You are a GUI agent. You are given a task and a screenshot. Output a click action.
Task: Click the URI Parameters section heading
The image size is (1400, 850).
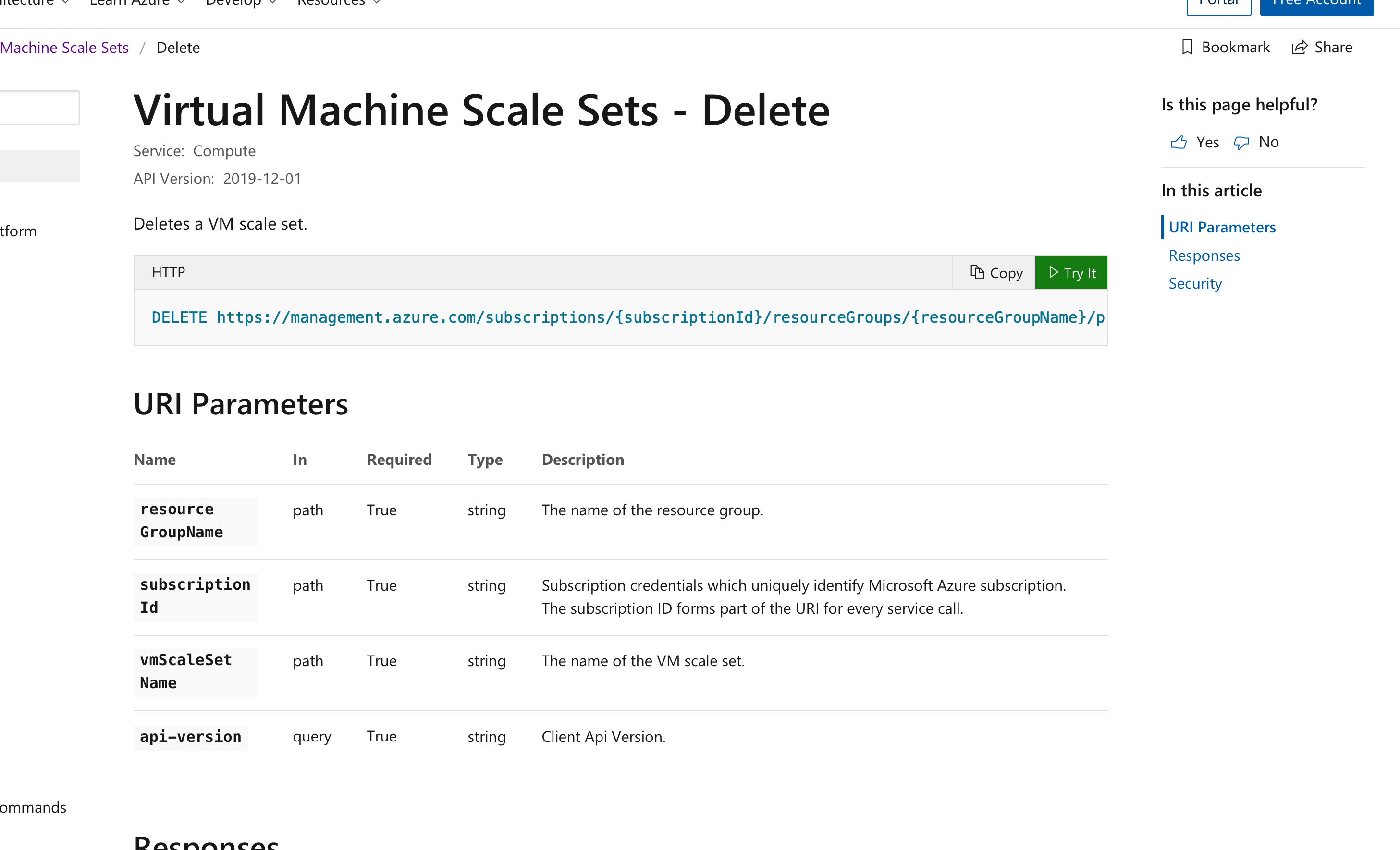click(241, 404)
